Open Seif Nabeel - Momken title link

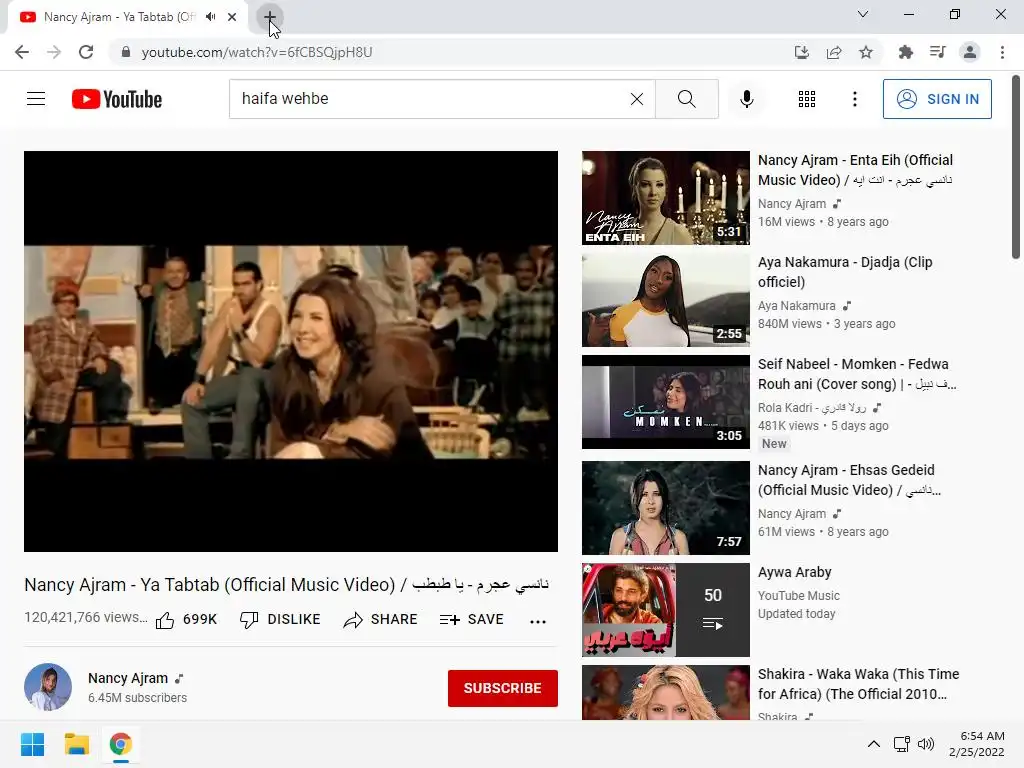tap(857, 374)
